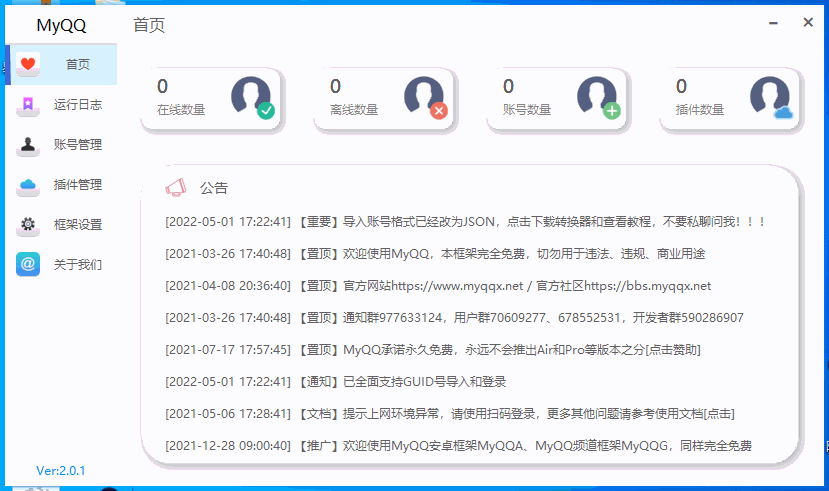The height and width of the screenshot is (491, 829).
Task: Click the offline avatar with red X
Action: (426, 98)
